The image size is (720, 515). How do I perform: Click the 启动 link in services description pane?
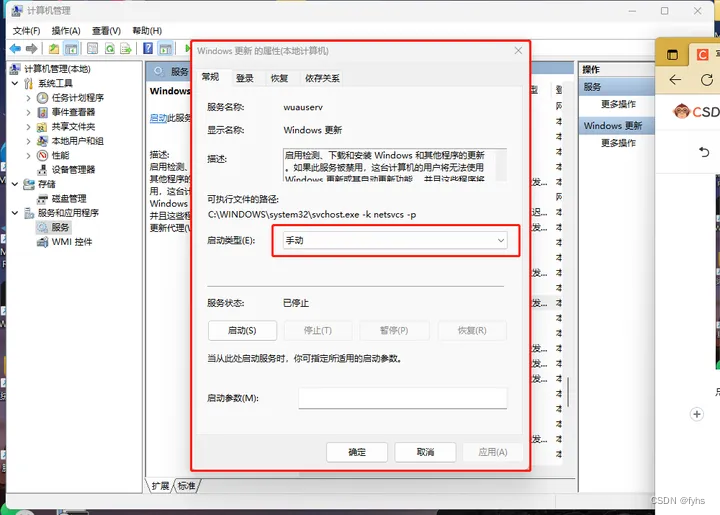tap(158, 118)
